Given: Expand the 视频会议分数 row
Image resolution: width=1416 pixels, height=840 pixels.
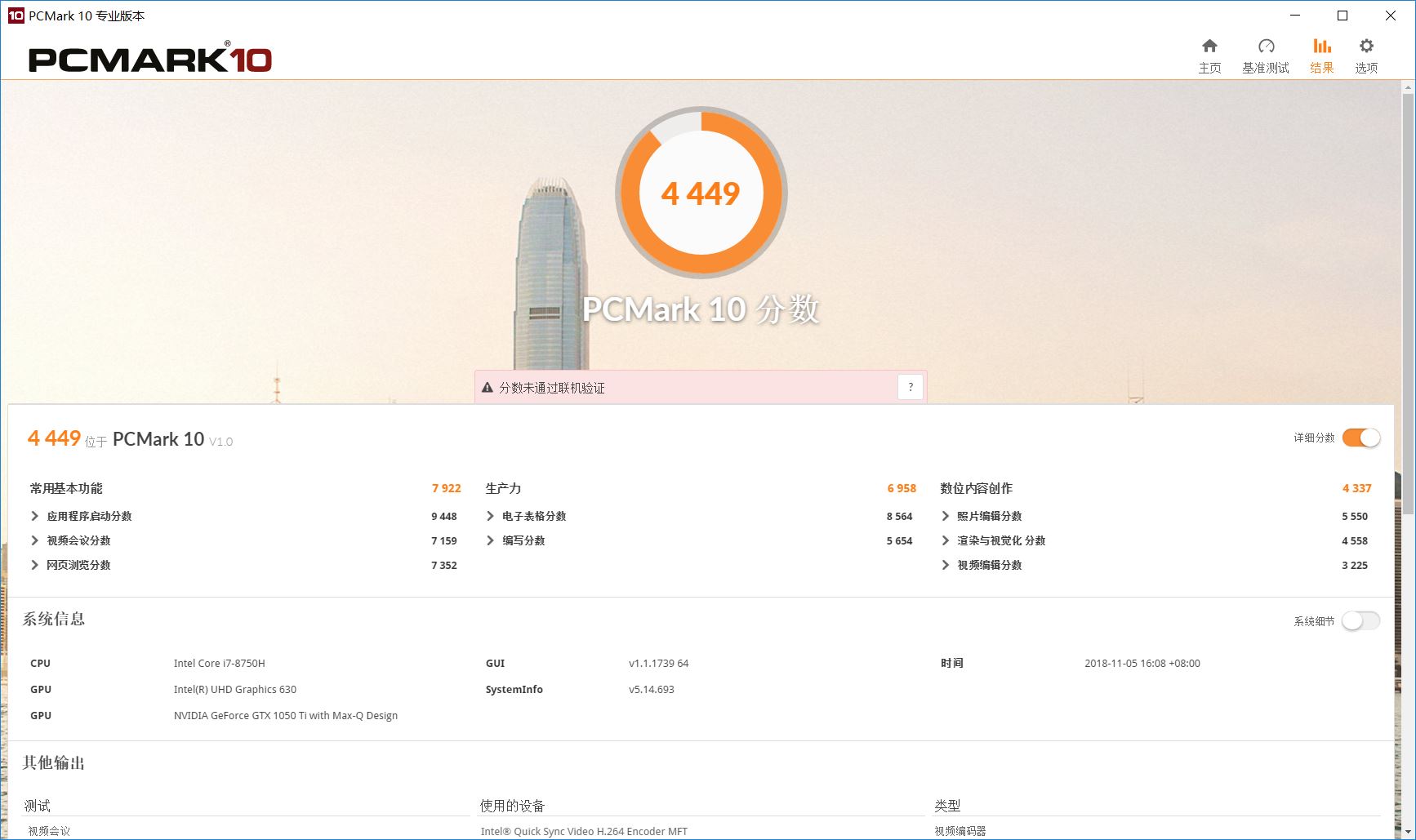Looking at the screenshot, I should (34, 540).
